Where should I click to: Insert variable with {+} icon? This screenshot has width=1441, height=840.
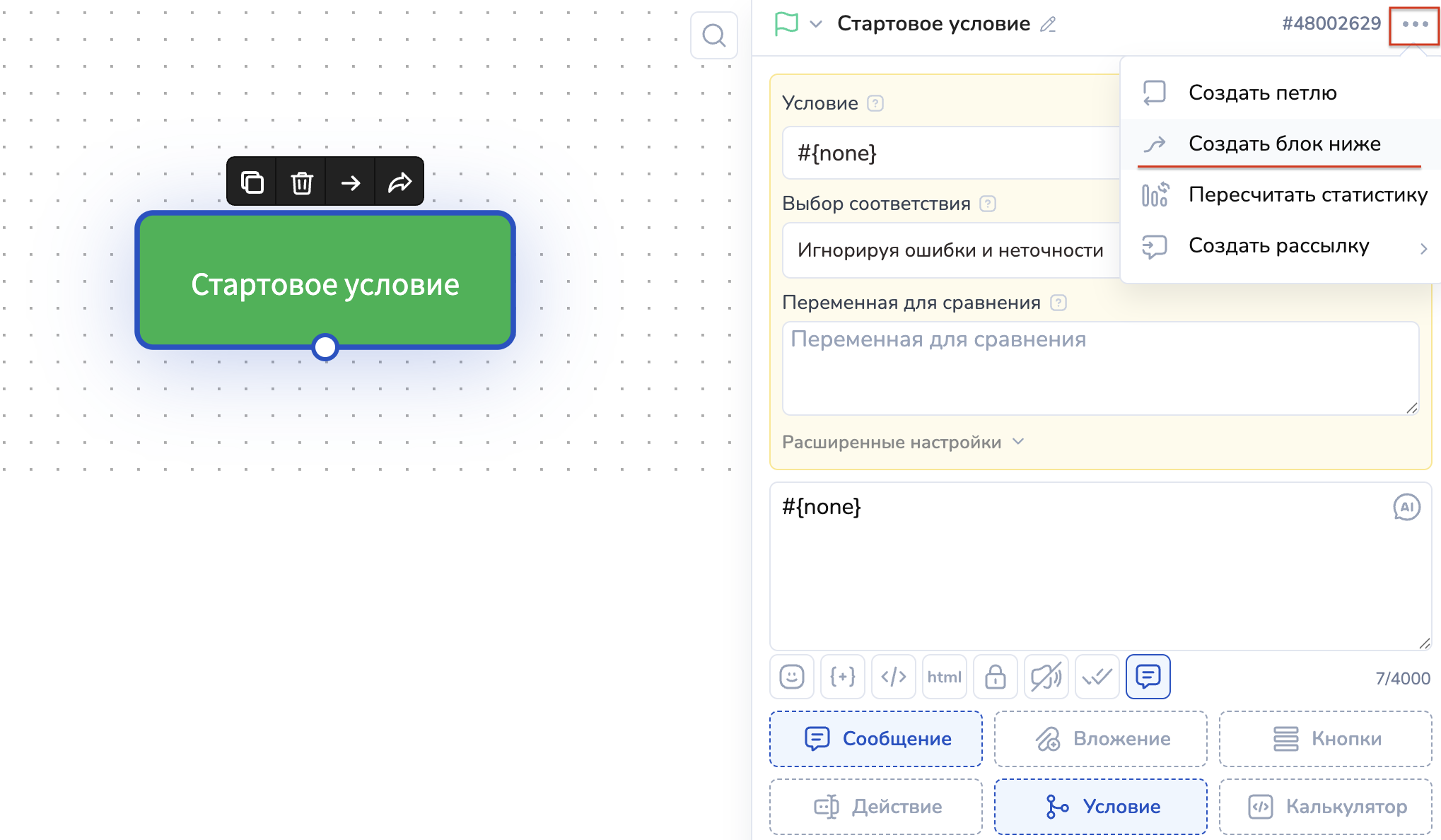842,677
